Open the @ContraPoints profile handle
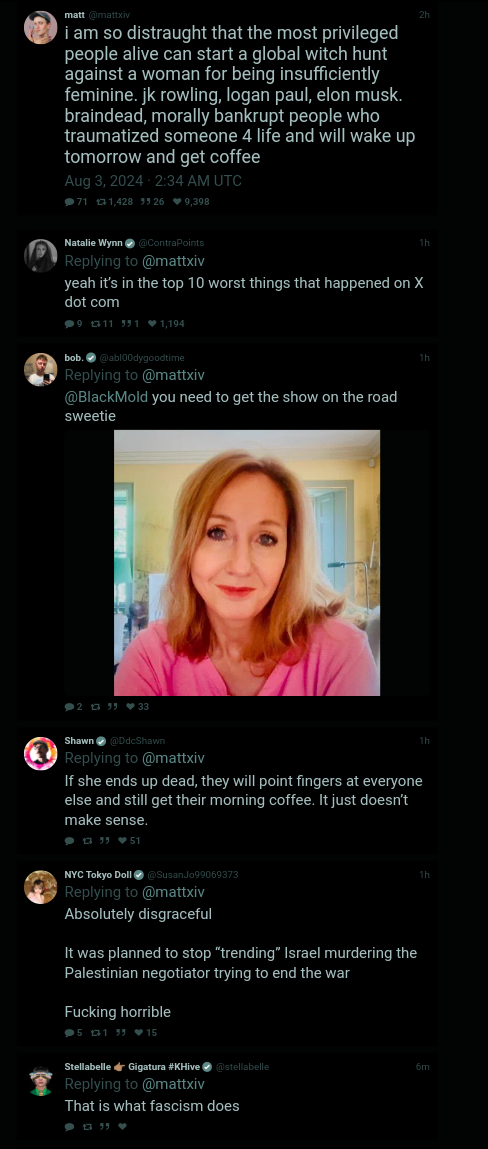488x1149 pixels. tap(171, 243)
